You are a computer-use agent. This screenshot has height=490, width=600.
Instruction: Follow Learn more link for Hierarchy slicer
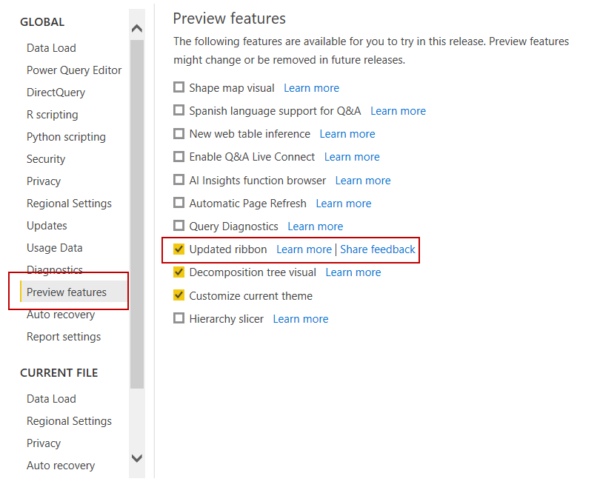tap(300, 319)
